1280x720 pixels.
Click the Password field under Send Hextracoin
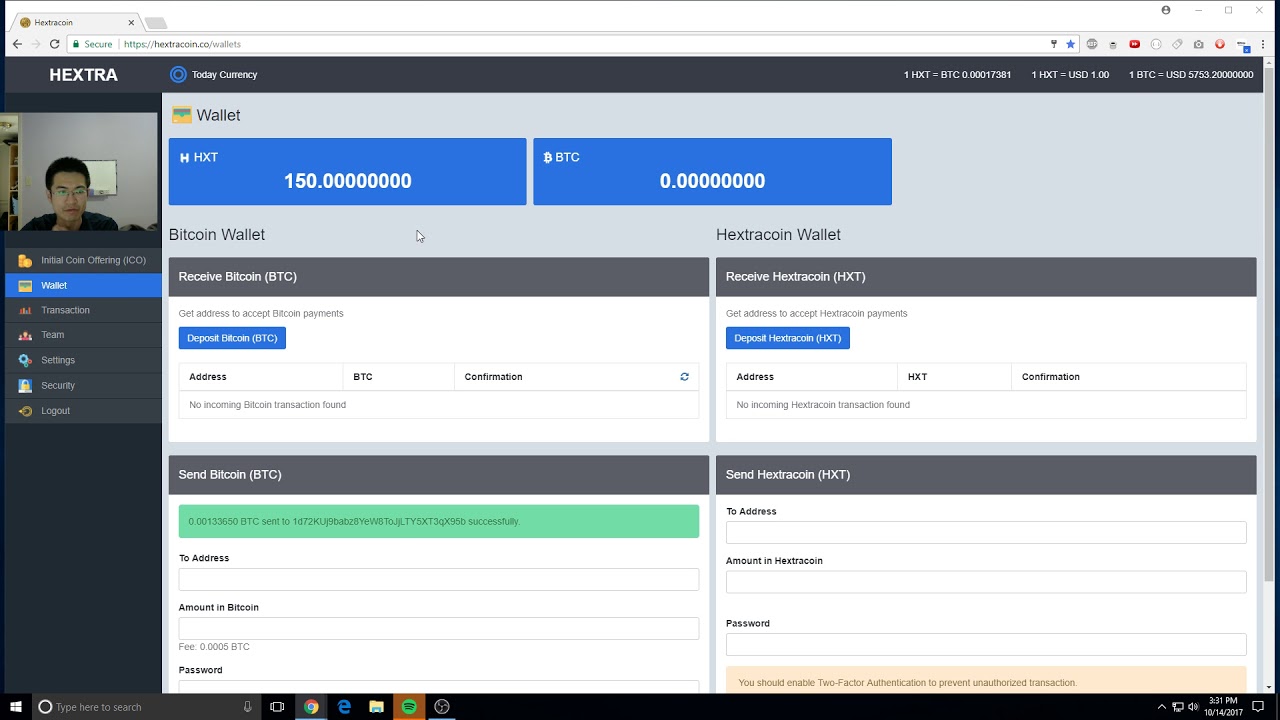coord(986,644)
